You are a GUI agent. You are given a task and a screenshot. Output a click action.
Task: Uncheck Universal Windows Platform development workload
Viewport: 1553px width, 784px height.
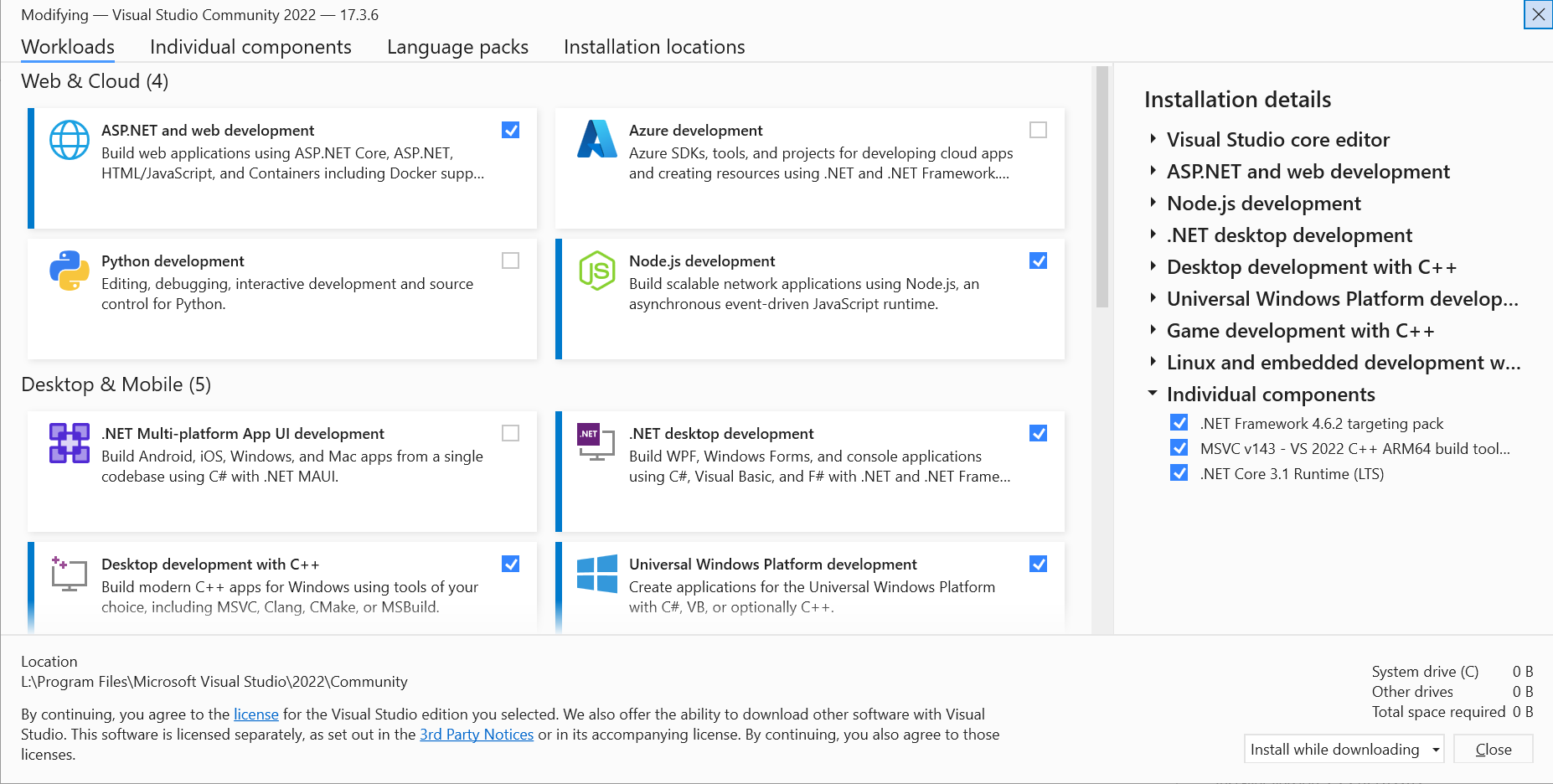pos(1038,564)
